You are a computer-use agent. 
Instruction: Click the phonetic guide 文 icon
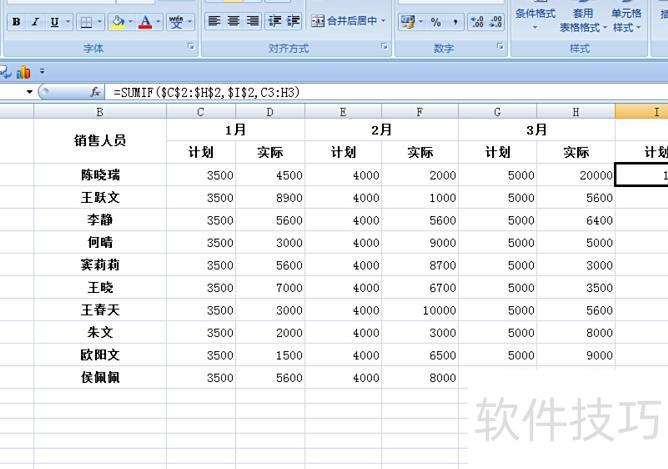pyautogui.click(x=176, y=22)
